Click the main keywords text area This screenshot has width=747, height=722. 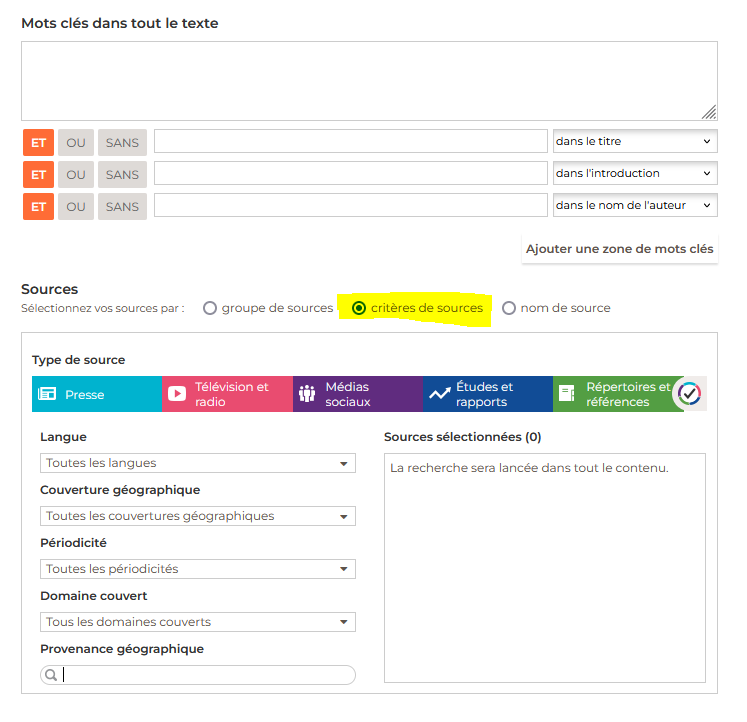coord(369,81)
